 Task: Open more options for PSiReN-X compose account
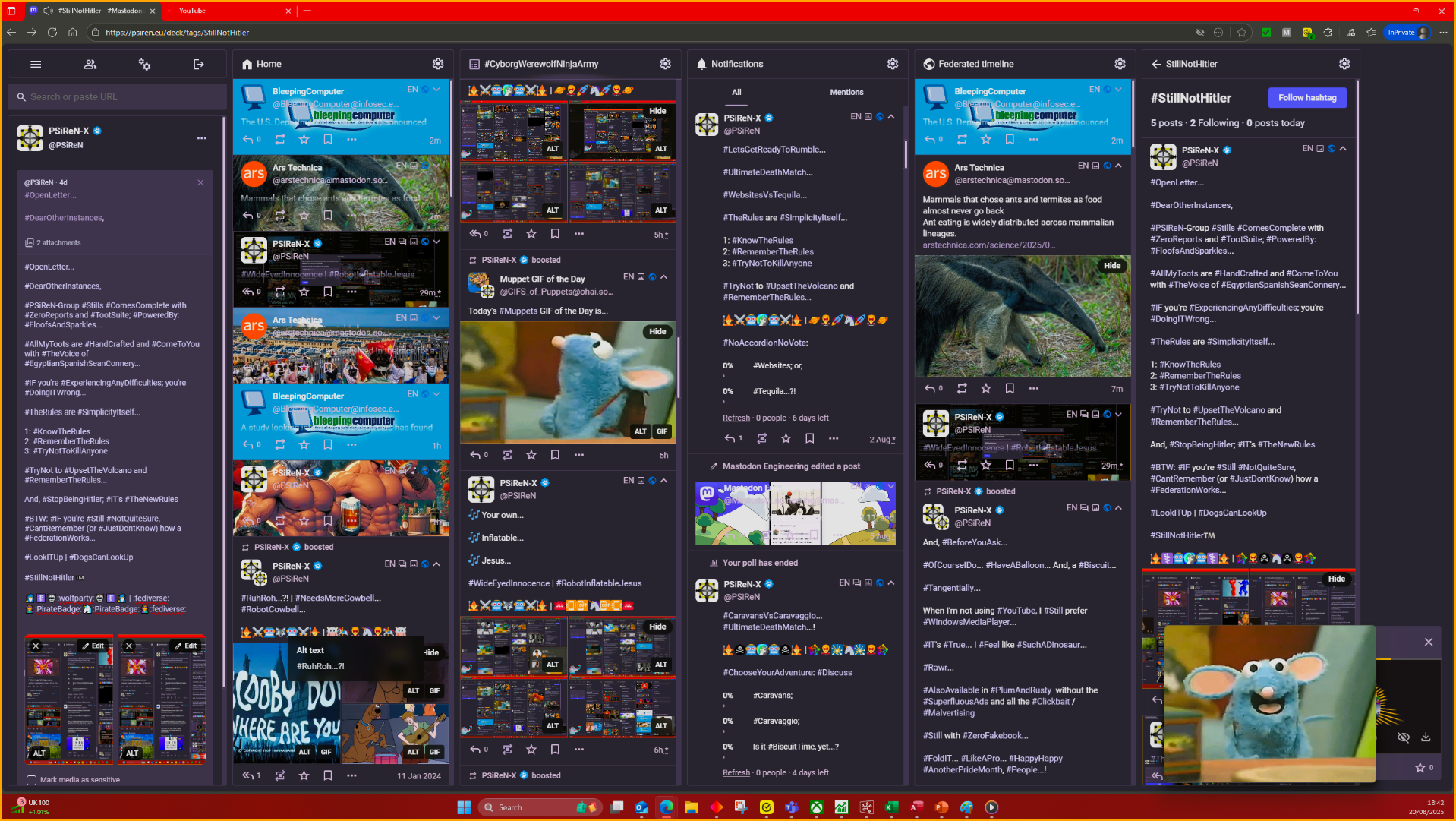pyautogui.click(x=201, y=138)
